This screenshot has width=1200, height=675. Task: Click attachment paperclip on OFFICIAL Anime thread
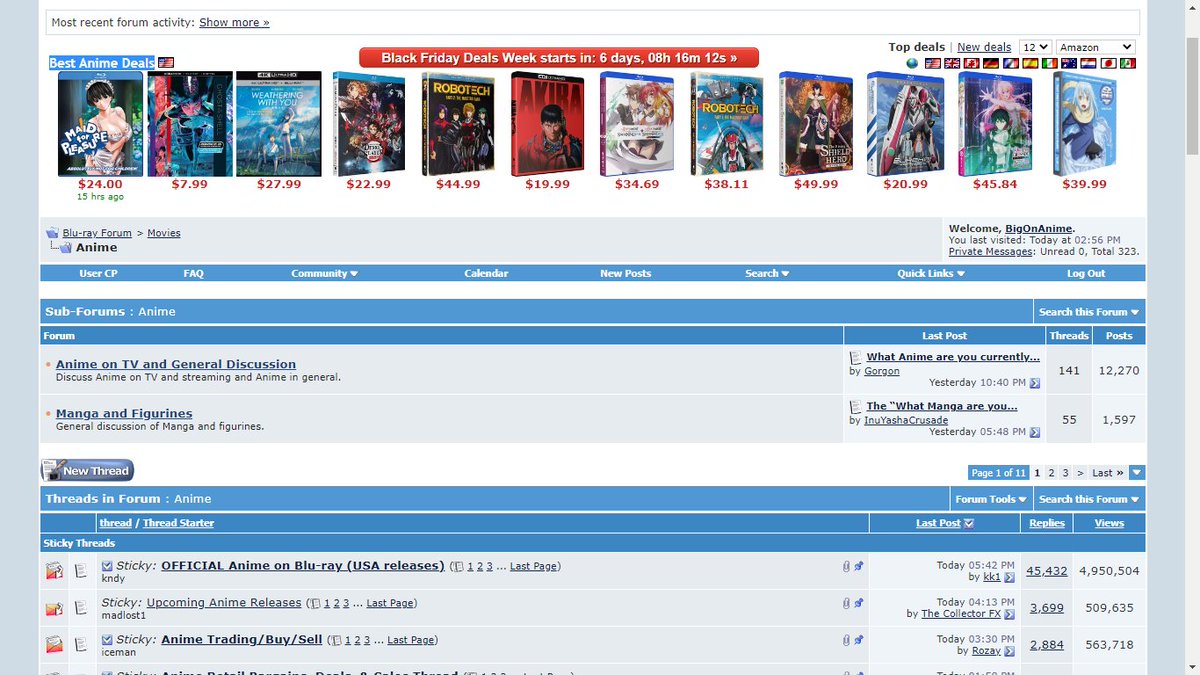(846, 566)
